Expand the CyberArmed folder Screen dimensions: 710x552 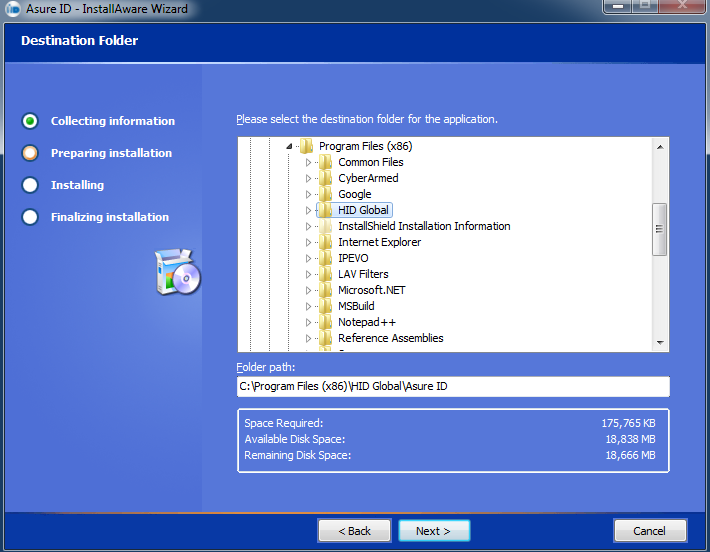308,178
